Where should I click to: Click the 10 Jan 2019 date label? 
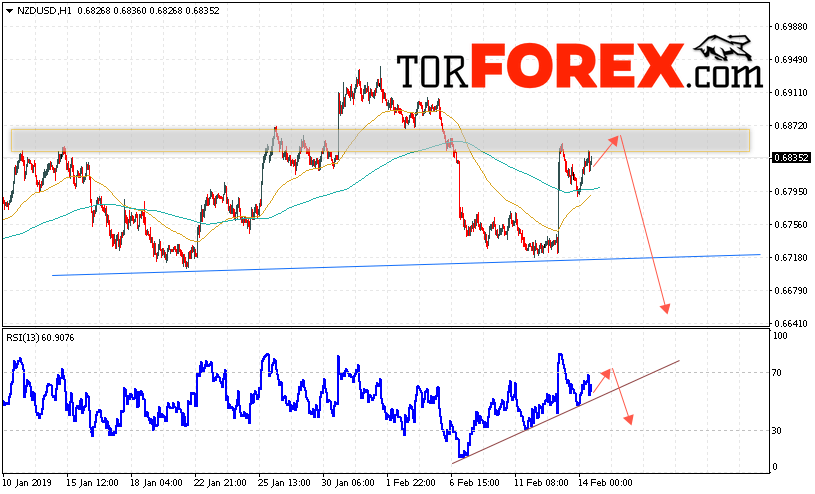28,483
